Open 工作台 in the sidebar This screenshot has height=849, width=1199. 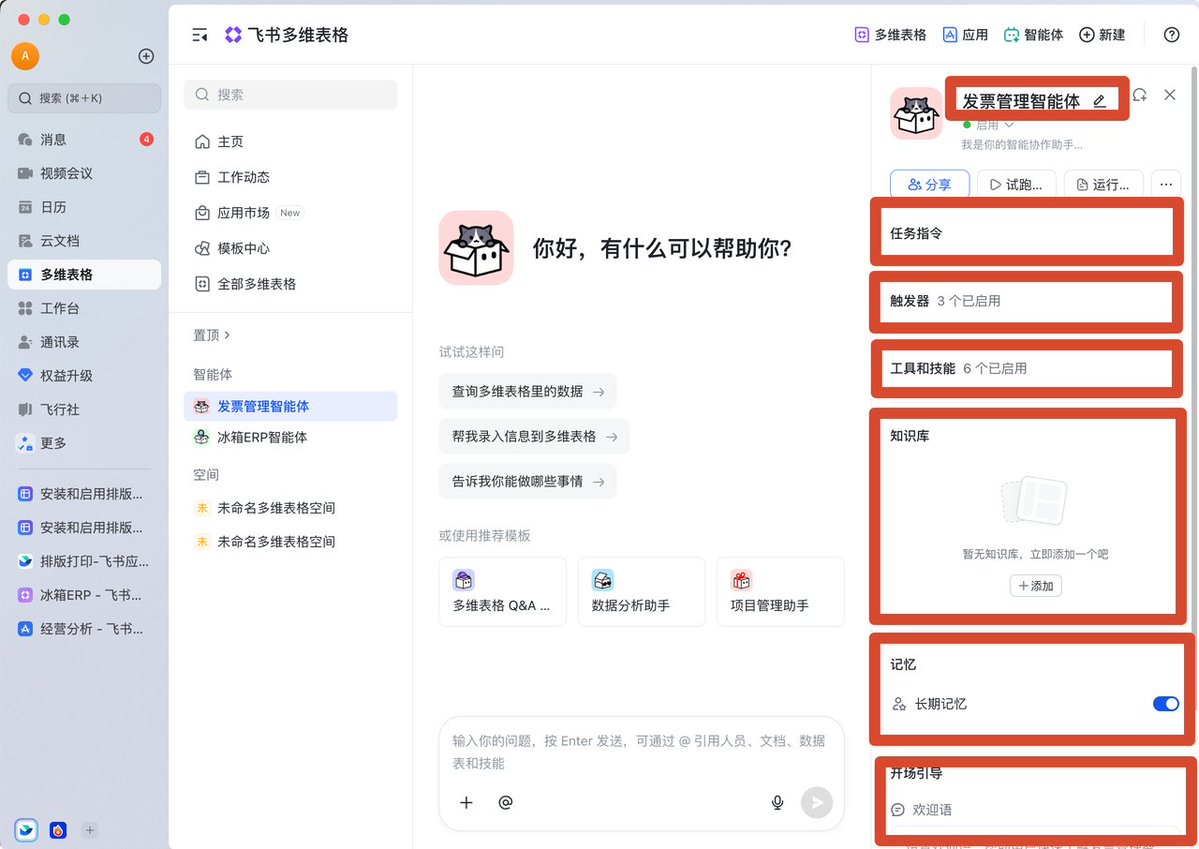(84, 308)
